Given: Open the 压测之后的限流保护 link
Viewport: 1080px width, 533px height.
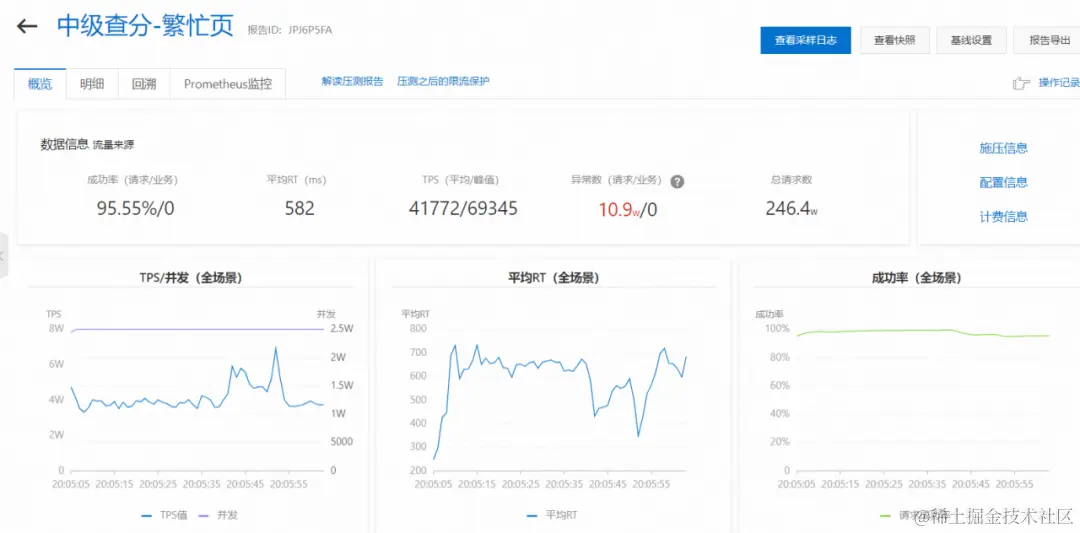Looking at the screenshot, I should (x=443, y=81).
